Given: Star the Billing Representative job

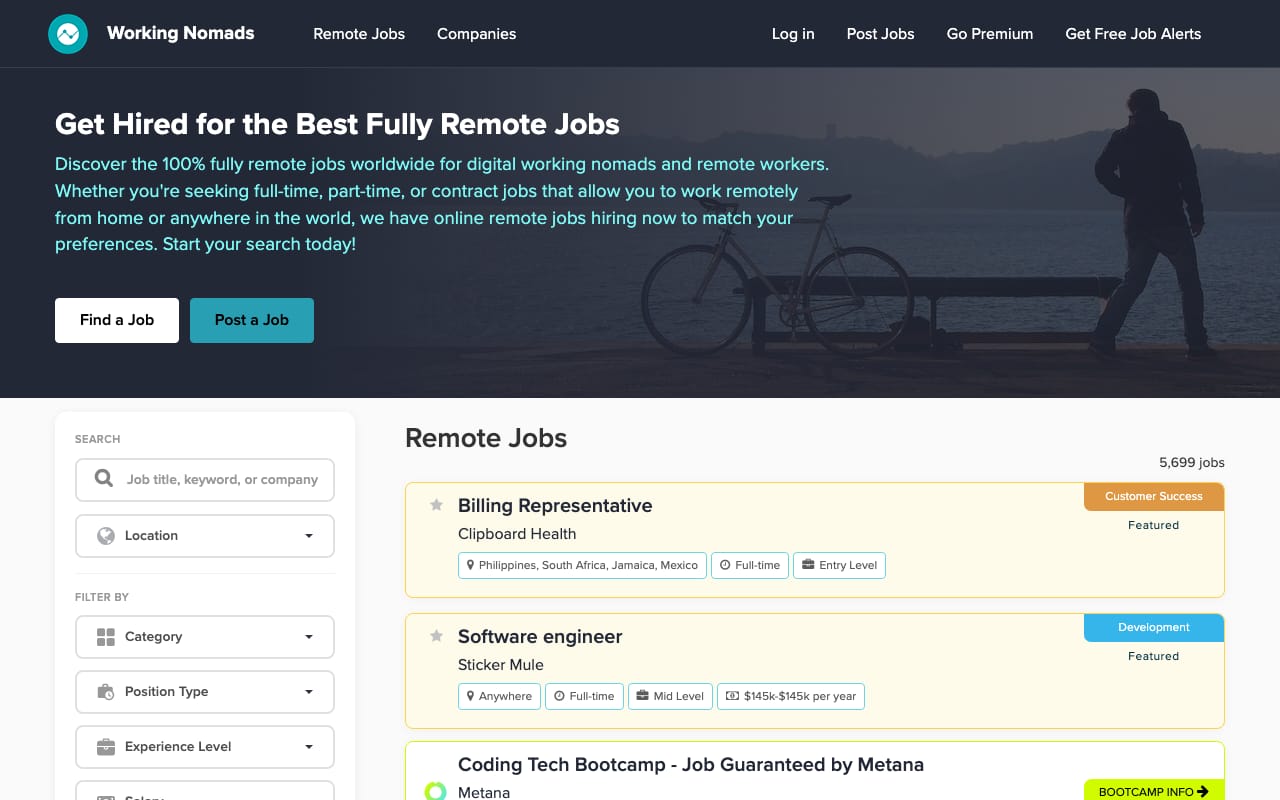Looking at the screenshot, I should coord(436,505).
